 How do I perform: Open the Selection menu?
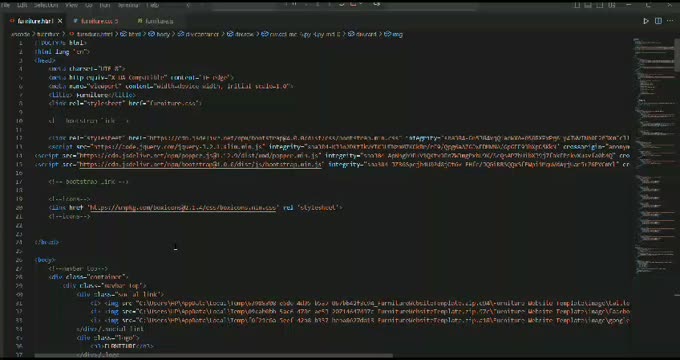(46, 5)
